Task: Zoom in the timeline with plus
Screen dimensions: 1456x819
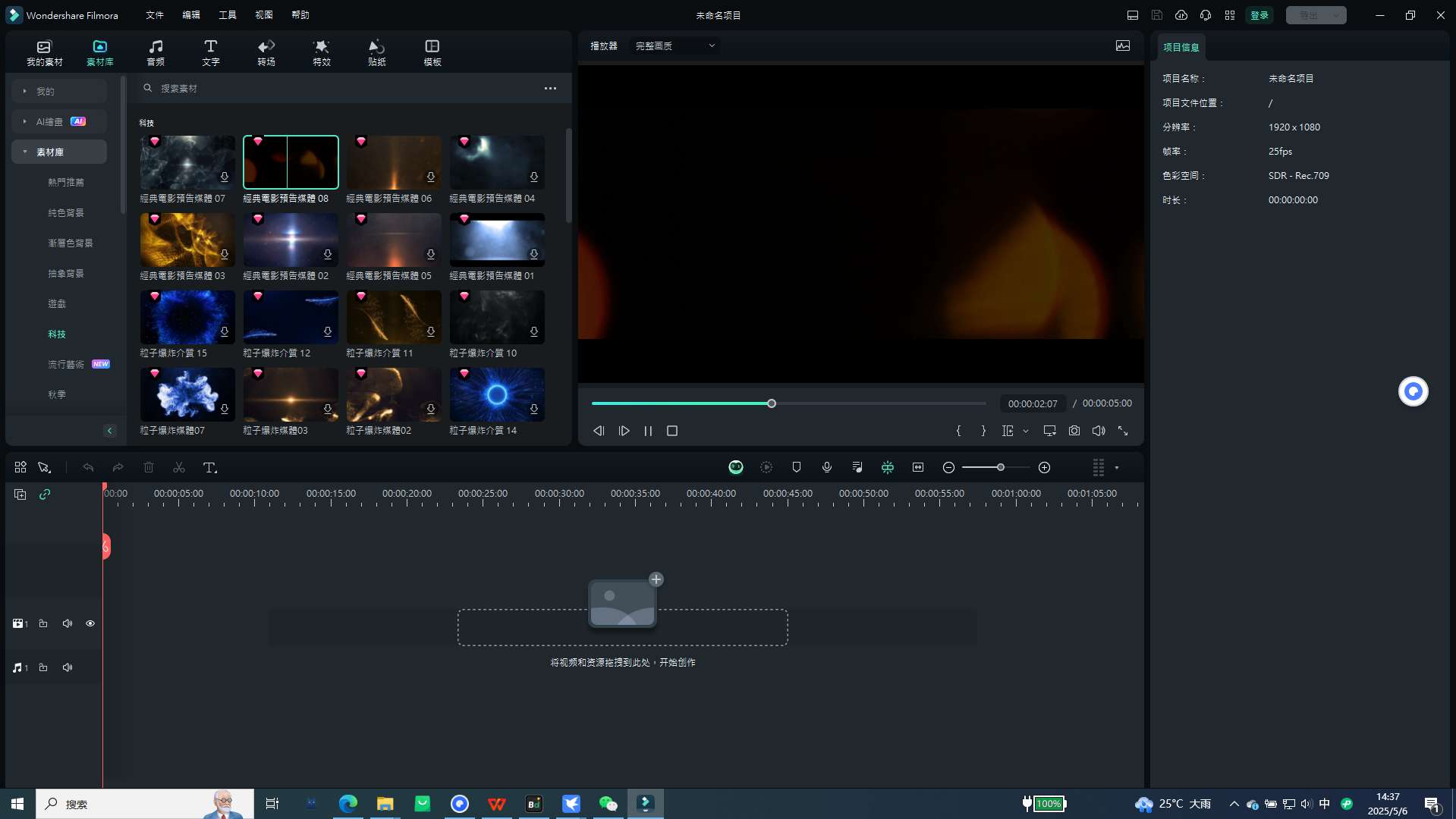Action: [1045, 468]
